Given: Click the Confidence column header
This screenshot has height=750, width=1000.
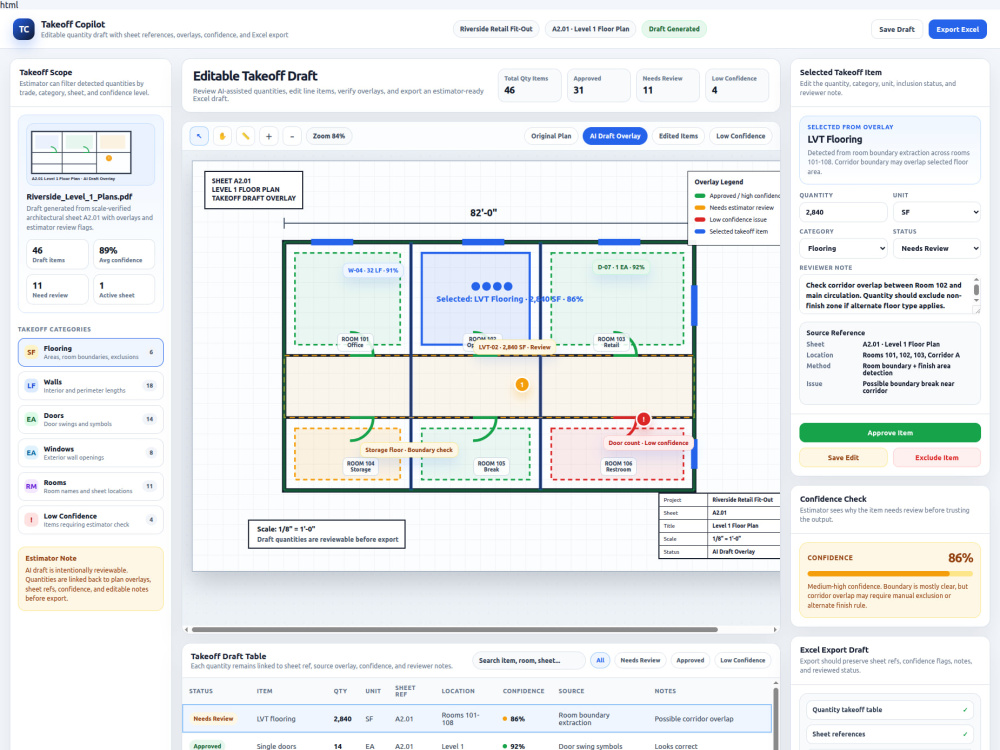Looking at the screenshot, I should click(524, 691).
